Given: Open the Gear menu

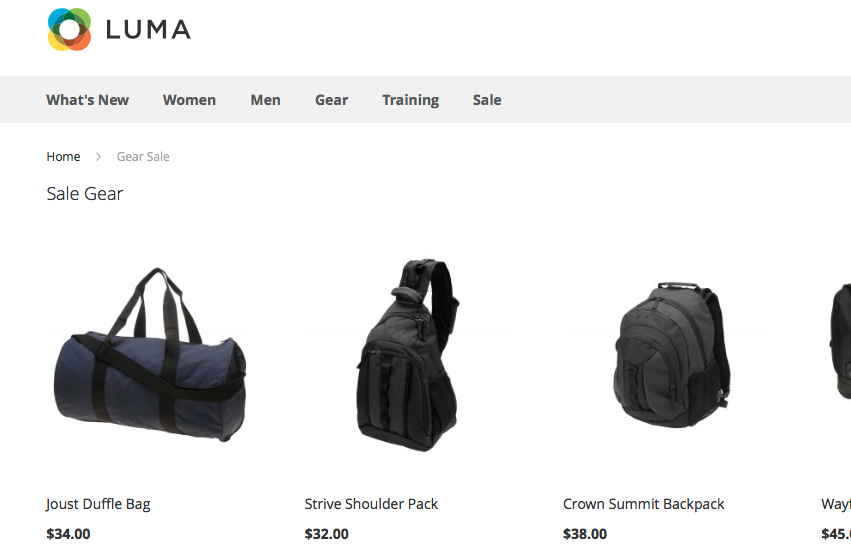Looking at the screenshot, I should pyautogui.click(x=332, y=100).
